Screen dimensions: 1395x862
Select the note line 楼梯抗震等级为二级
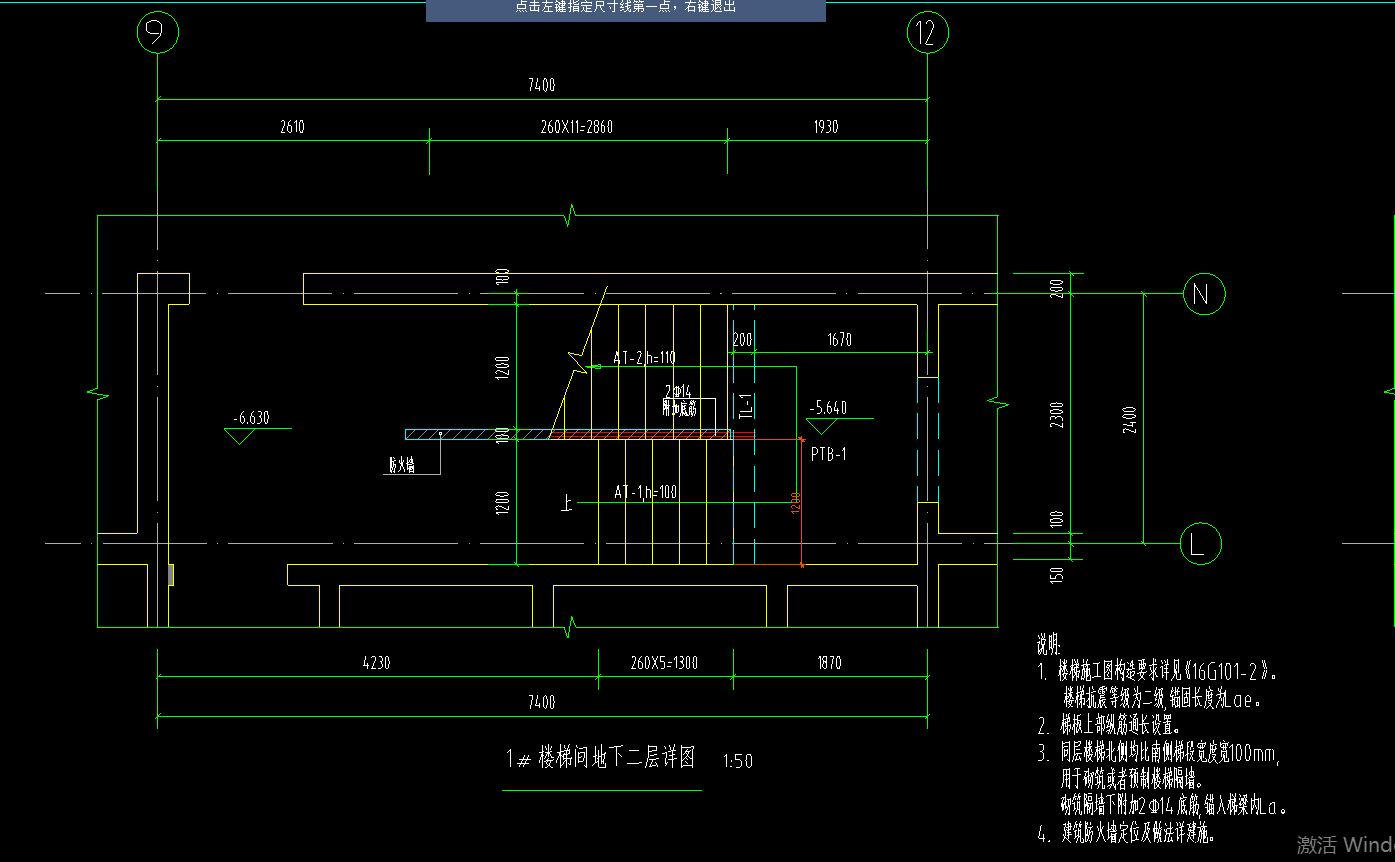tap(1162, 698)
